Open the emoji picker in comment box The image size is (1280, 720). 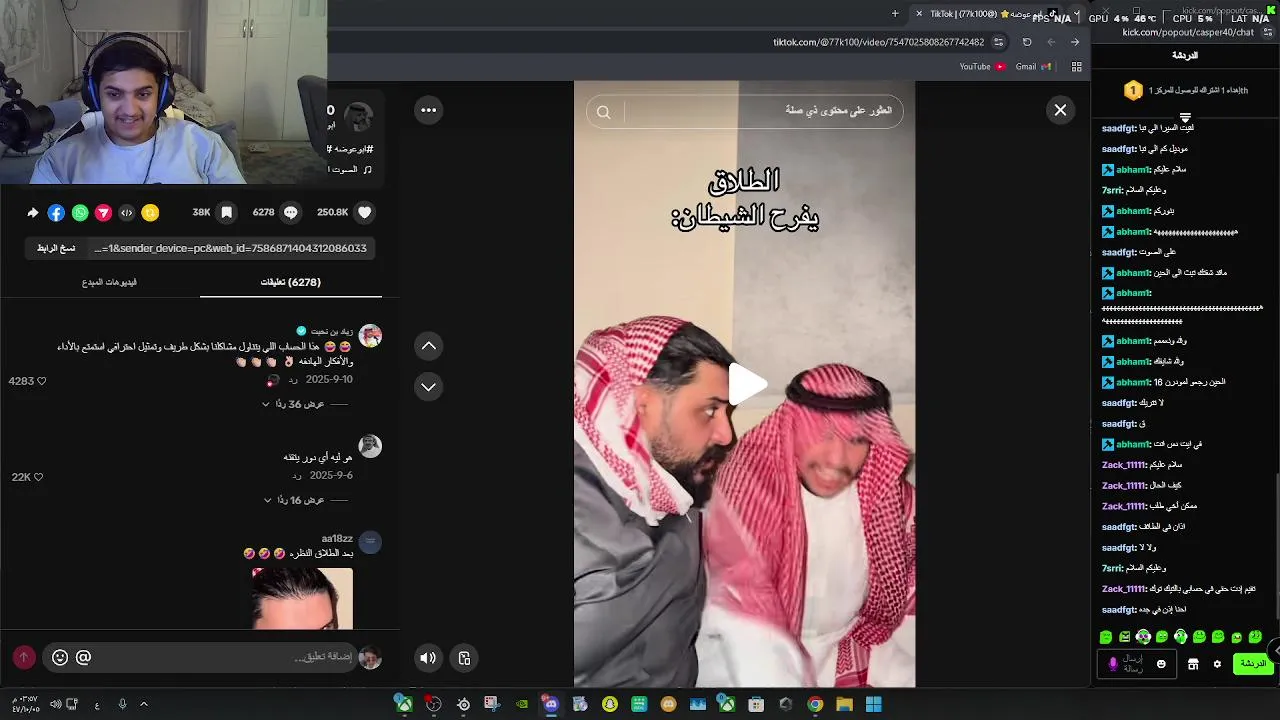click(60, 657)
